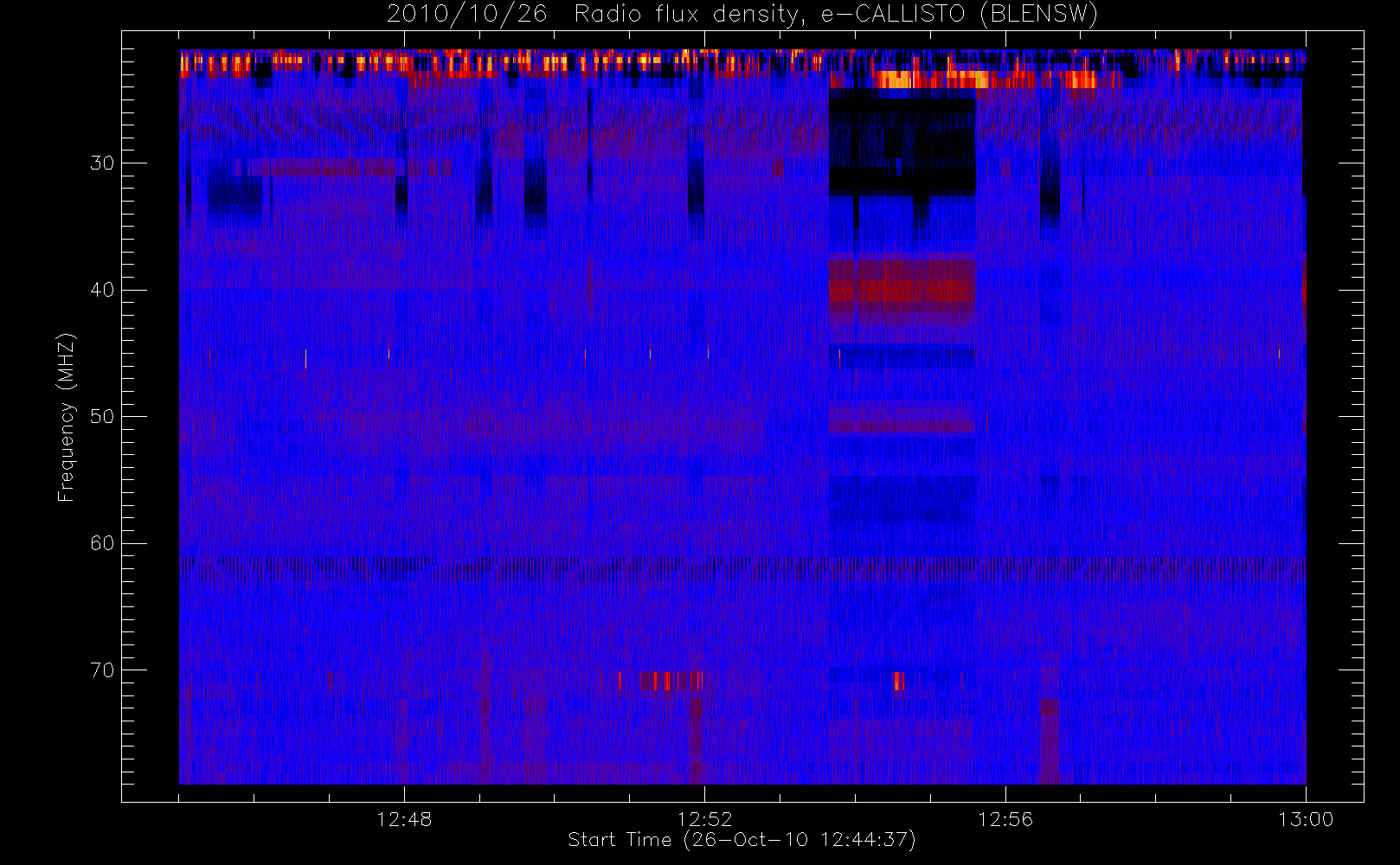Click the 70 MHz frequency tick label
This screenshot has height=865, width=1400.
pyautogui.click(x=102, y=670)
